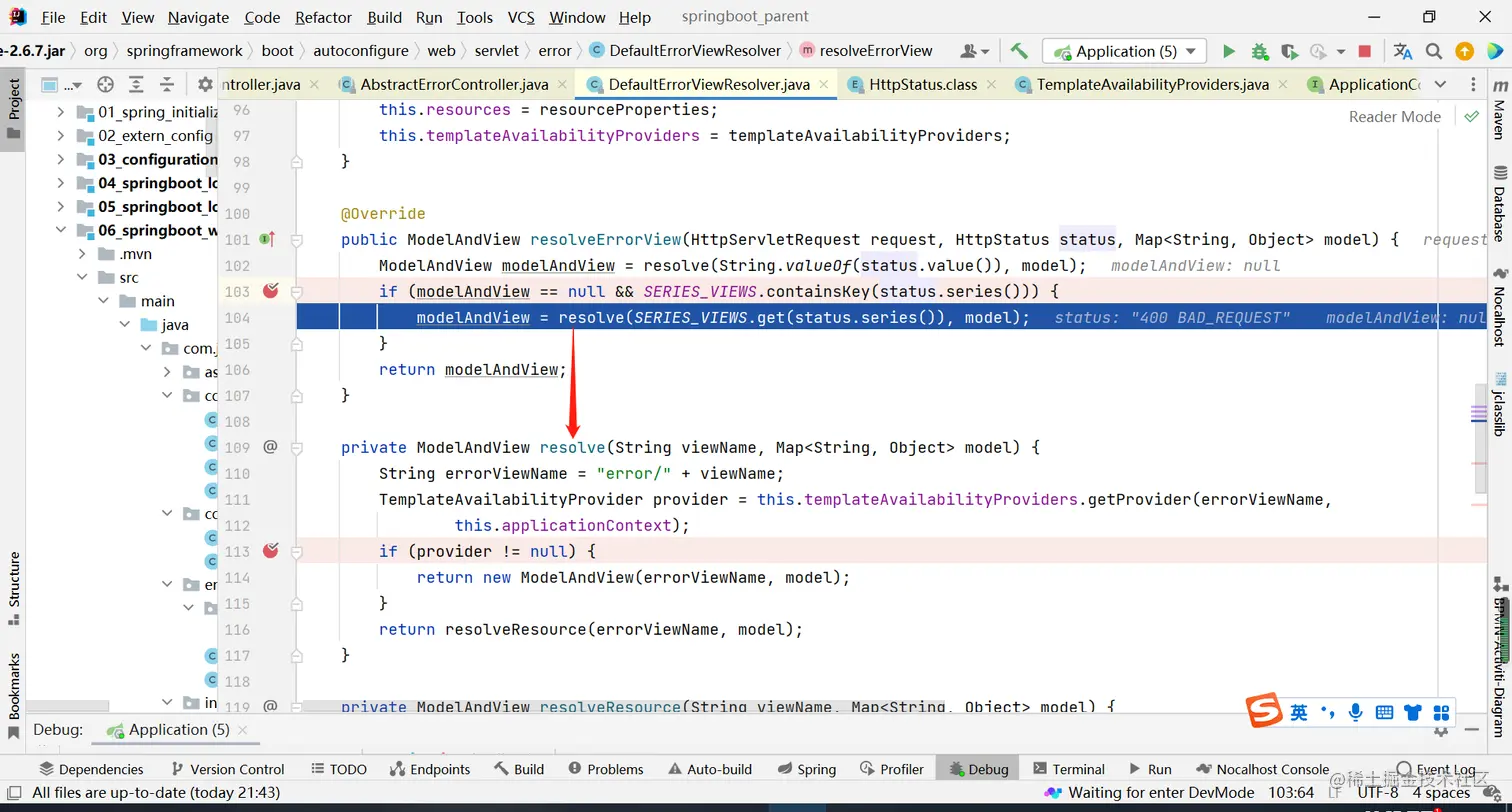Viewport: 1512px width, 812px height.
Task: Open Project panel settings gear
Action: click(205, 85)
